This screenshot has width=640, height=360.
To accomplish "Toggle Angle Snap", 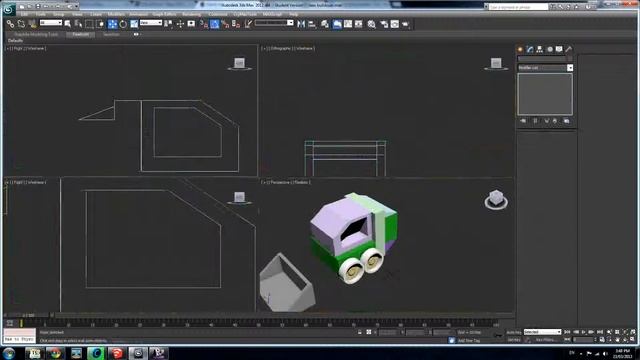I will pos(214,24).
